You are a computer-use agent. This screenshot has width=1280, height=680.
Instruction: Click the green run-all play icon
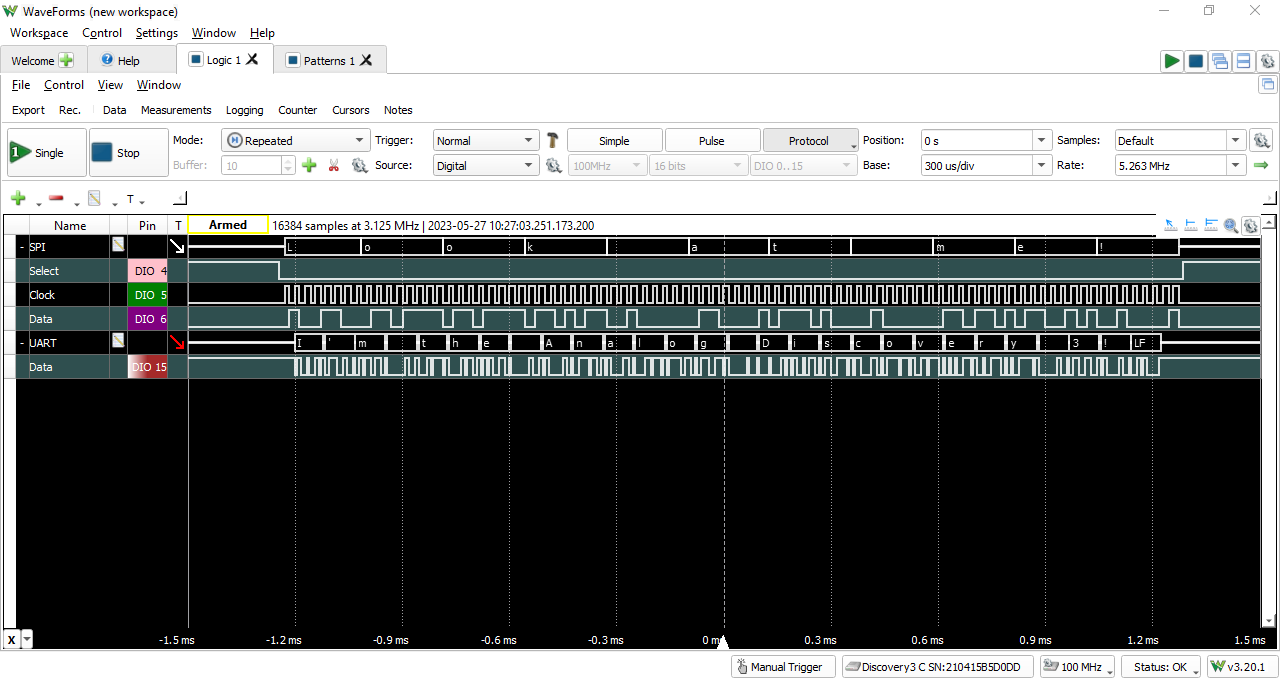(x=1171, y=61)
